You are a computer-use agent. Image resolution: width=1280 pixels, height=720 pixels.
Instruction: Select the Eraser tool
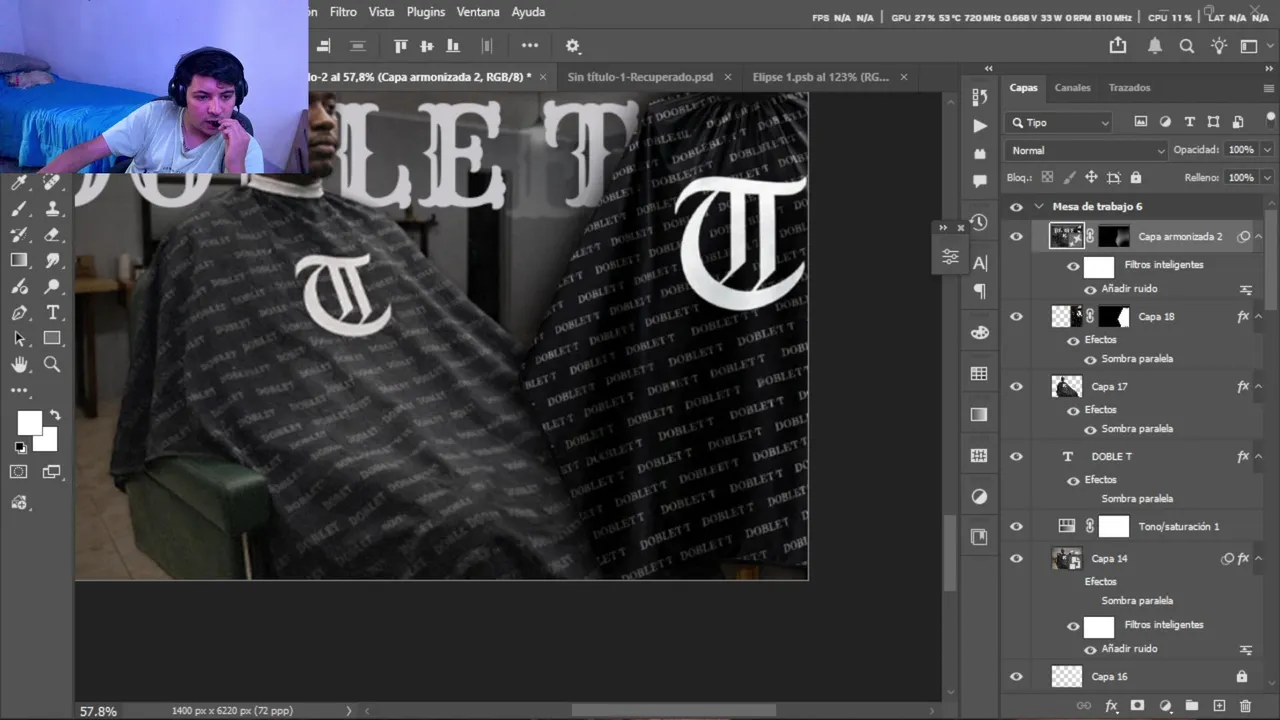pos(52,235)
